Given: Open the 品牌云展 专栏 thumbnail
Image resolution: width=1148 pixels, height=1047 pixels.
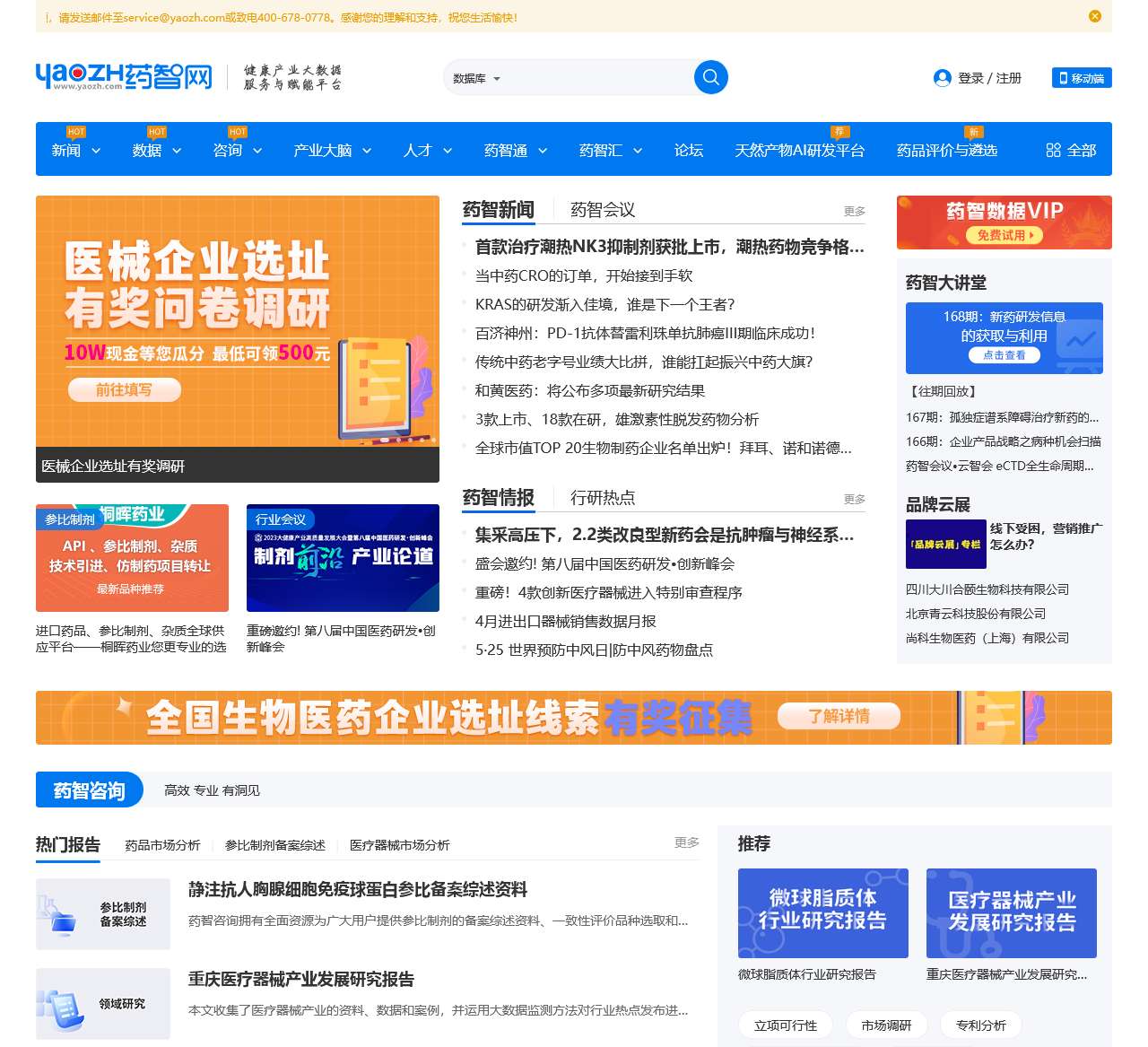Looking at the screenshot, I should point(945,544).
